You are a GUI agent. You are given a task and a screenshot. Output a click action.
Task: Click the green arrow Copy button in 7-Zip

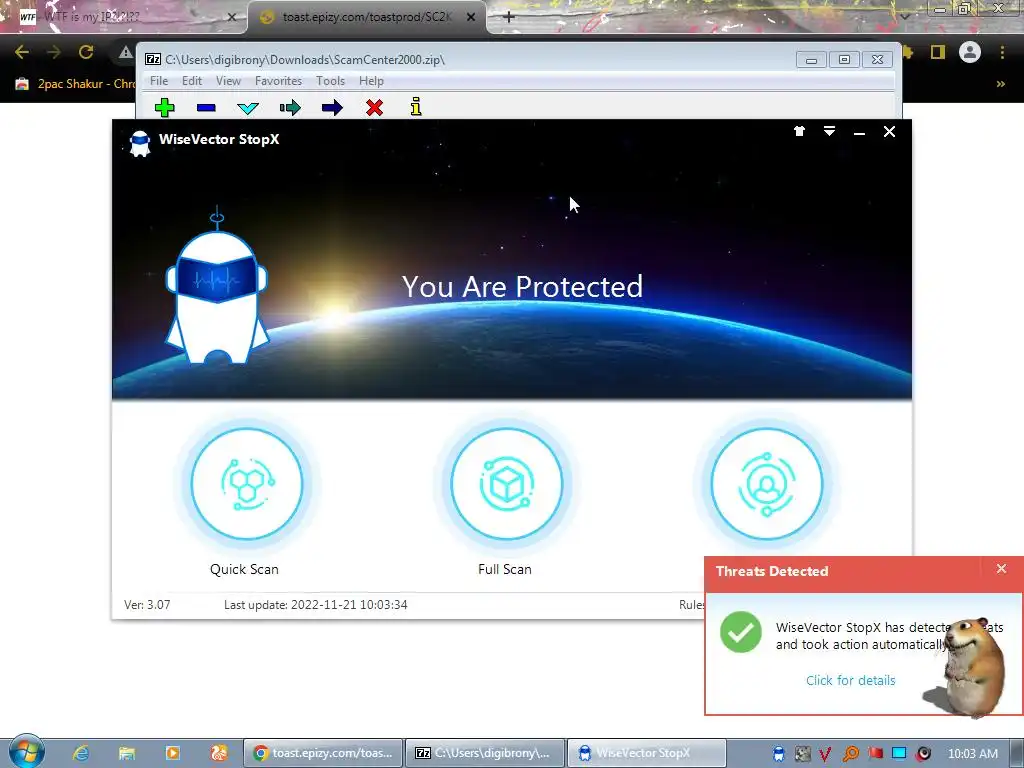coord(290,108)
